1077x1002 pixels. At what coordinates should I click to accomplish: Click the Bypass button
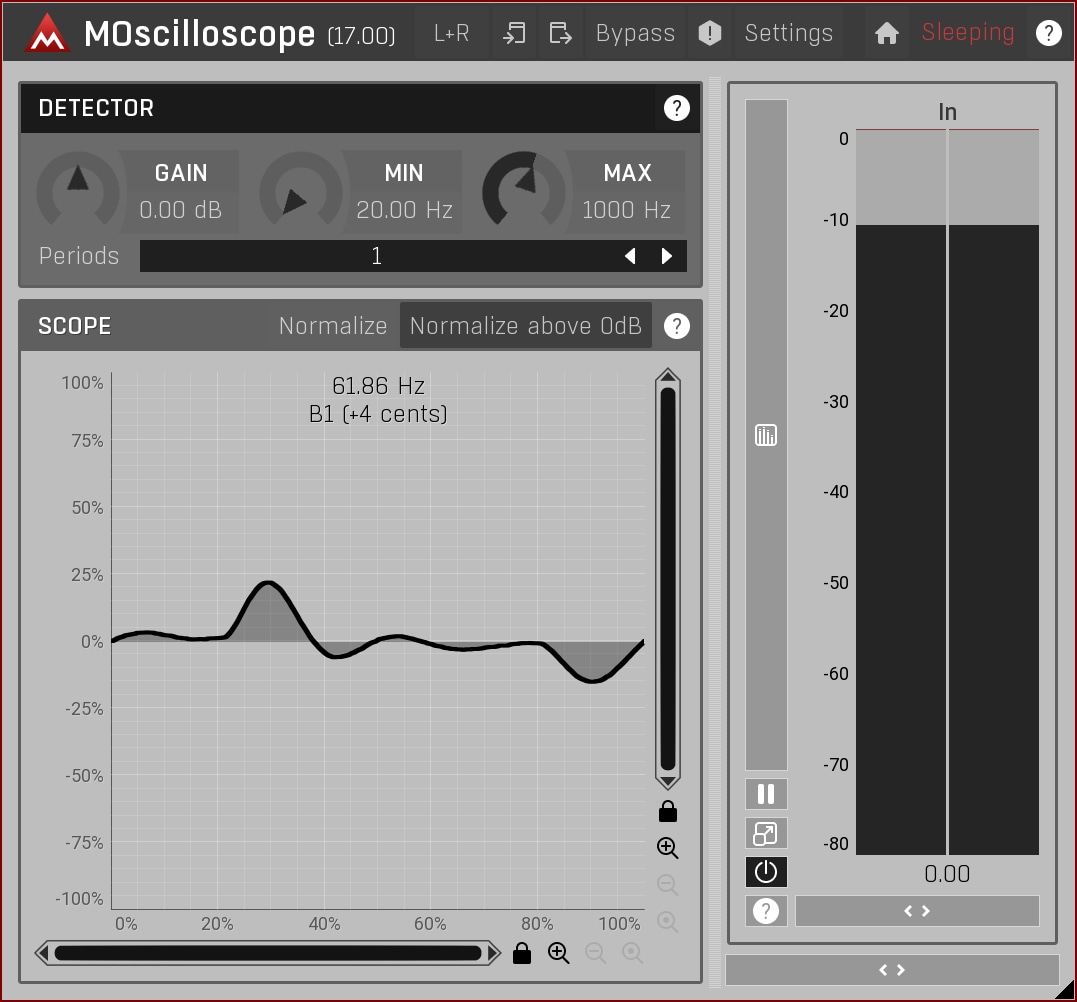click(x=635, y=33)
